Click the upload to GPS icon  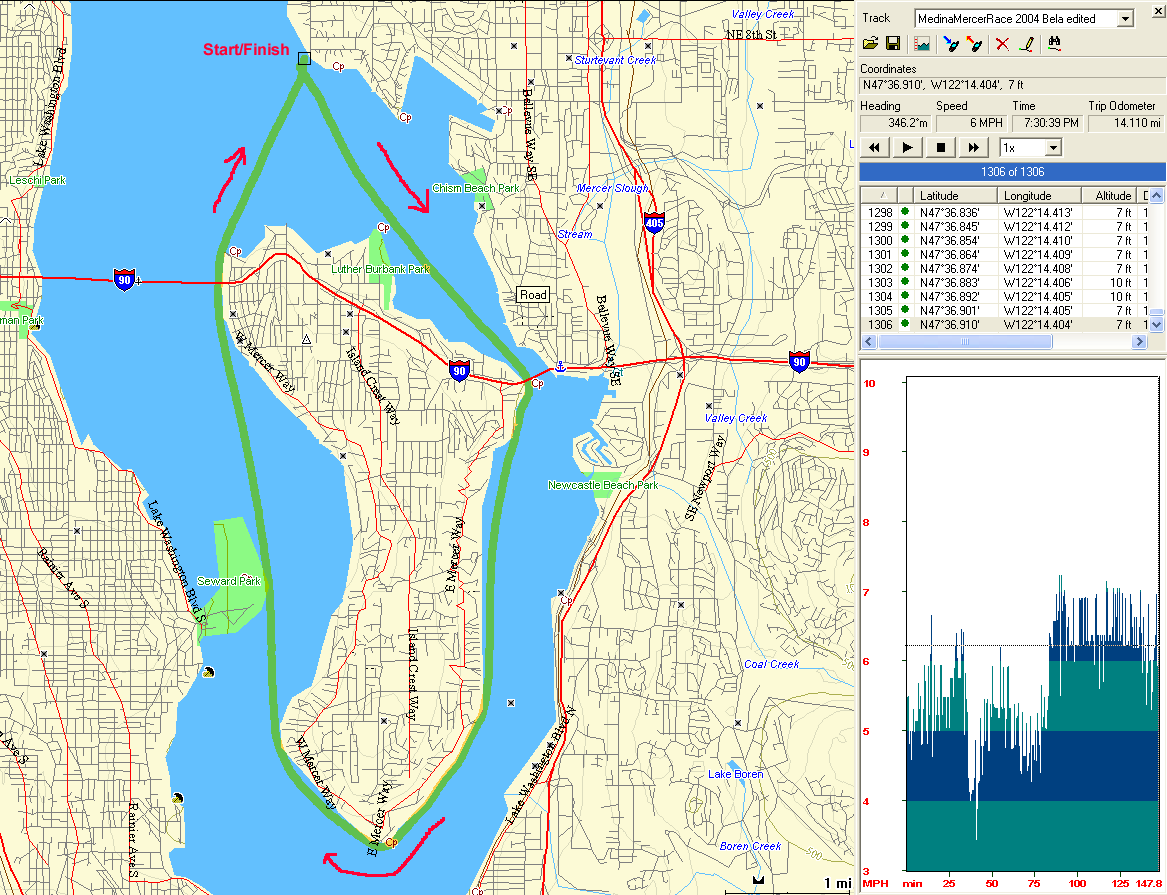974,44
